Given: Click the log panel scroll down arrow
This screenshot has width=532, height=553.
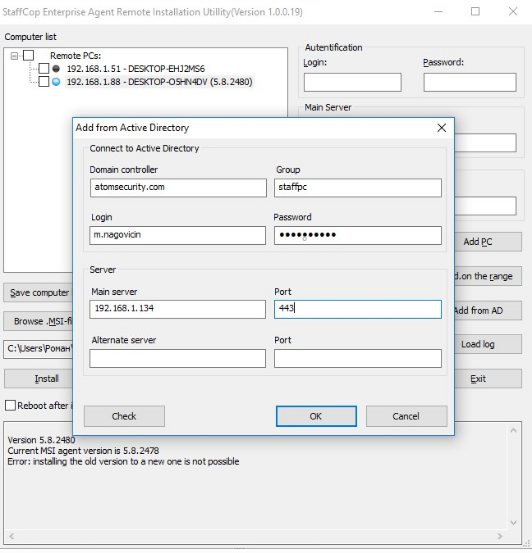Looking at the screenshot, I should coord(514,523).
